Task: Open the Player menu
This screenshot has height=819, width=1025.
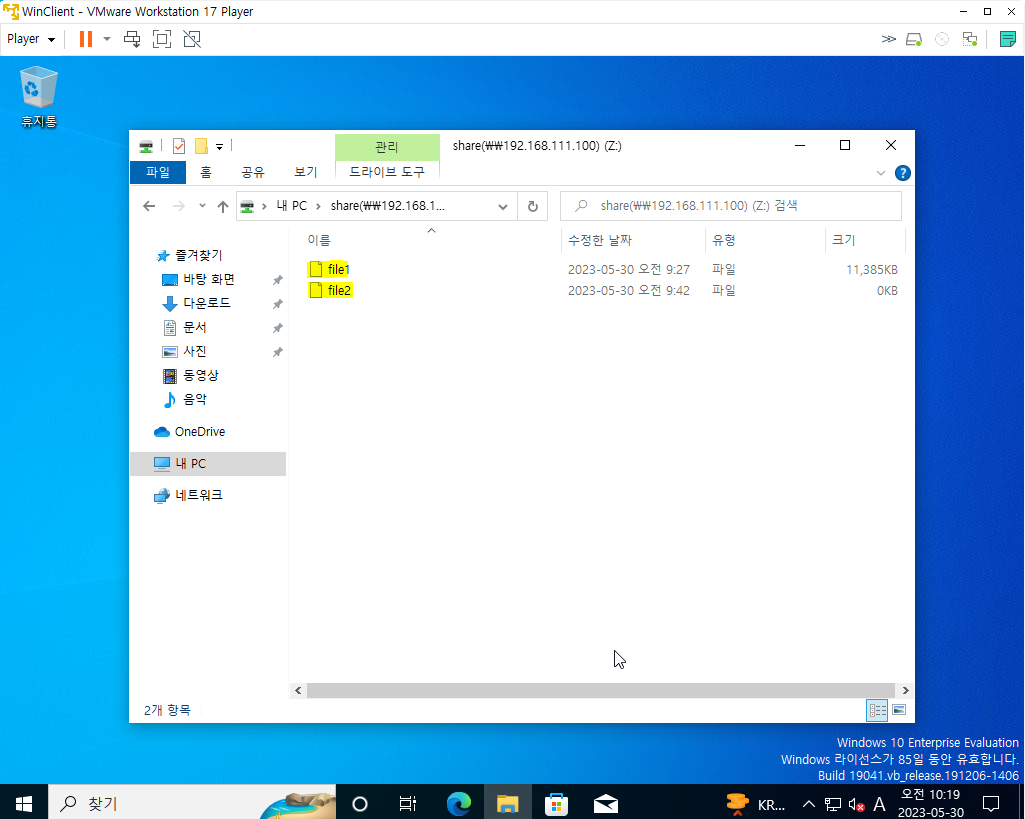Action: click(31, 39)
